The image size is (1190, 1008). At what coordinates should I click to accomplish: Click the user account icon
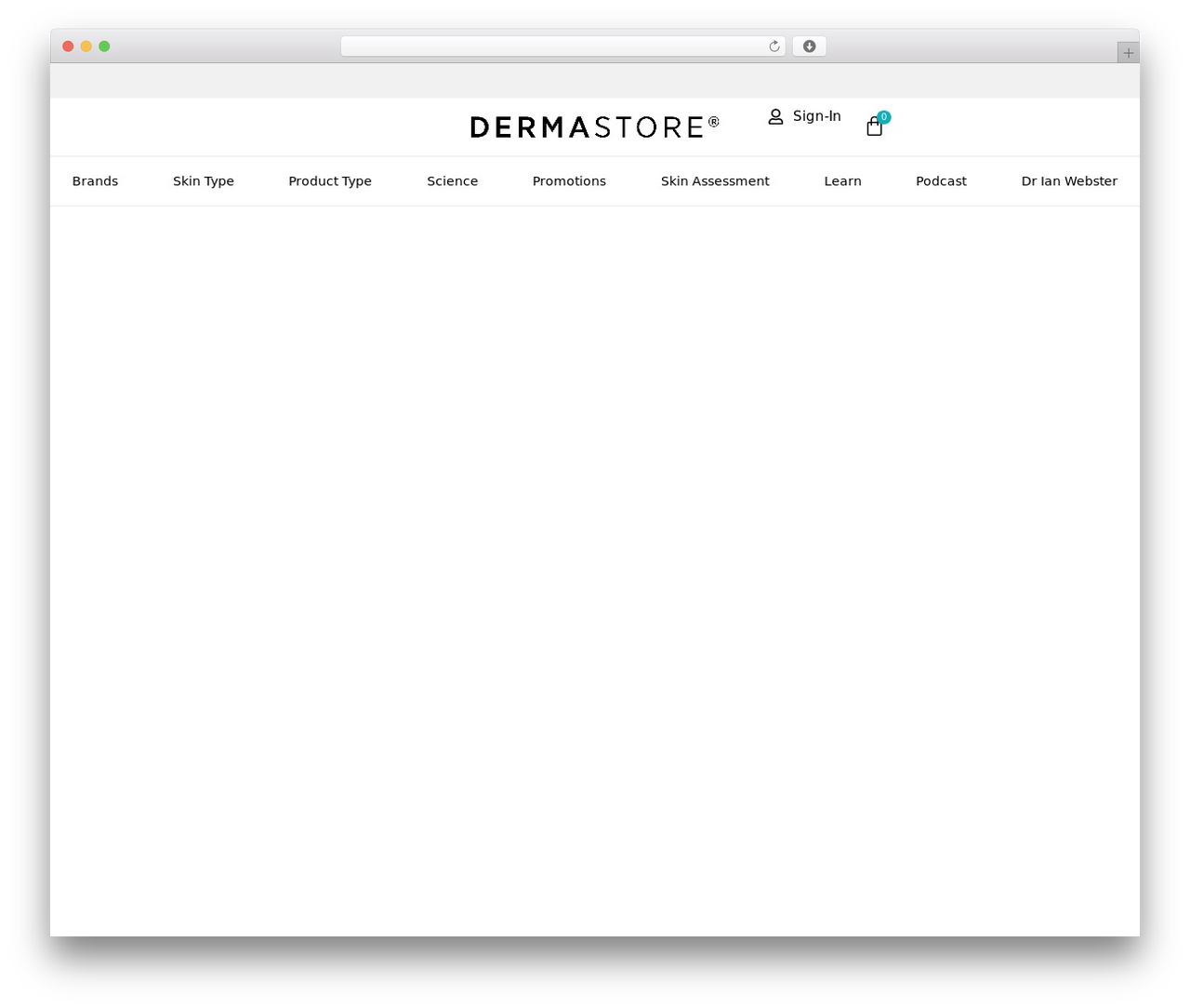pos(775,116)
